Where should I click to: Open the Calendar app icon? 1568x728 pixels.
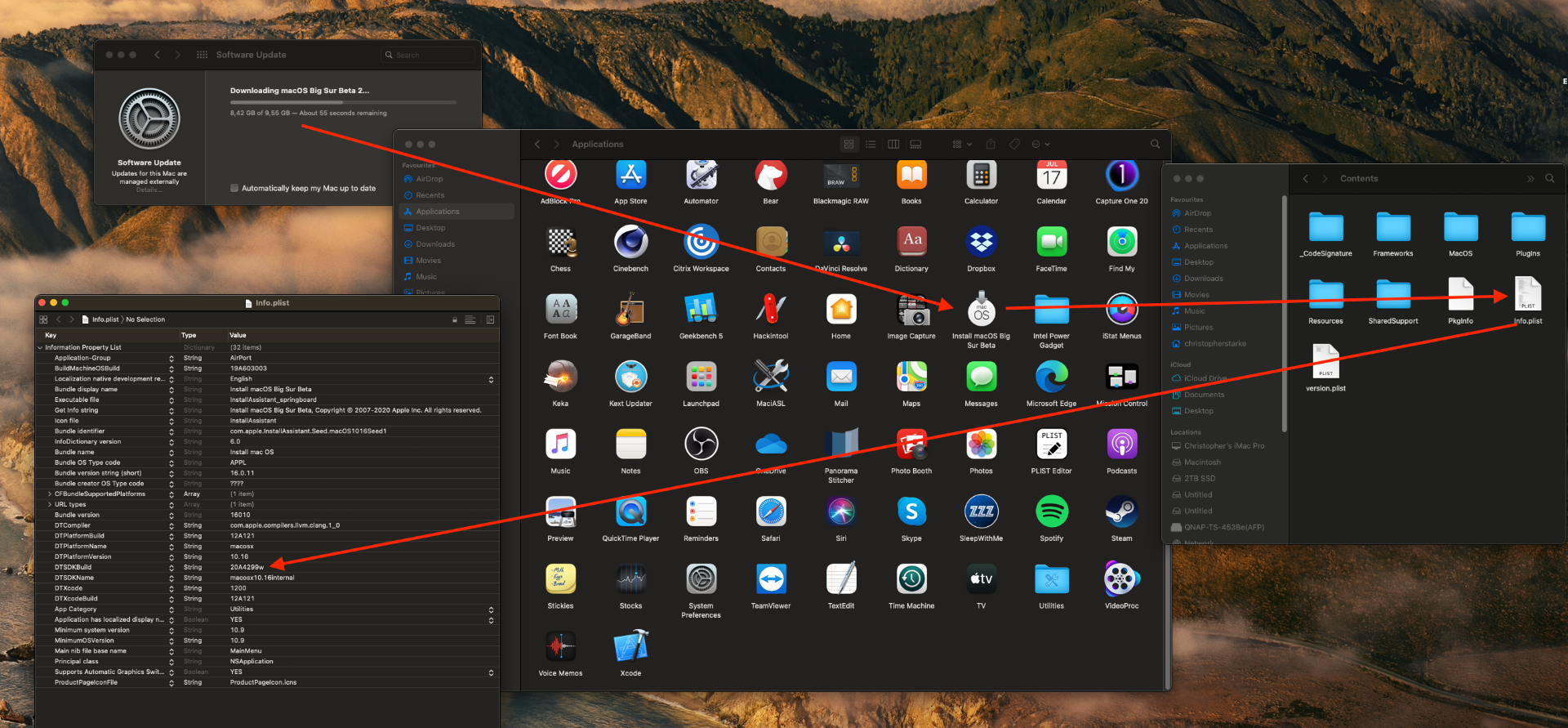(1052, 175)
